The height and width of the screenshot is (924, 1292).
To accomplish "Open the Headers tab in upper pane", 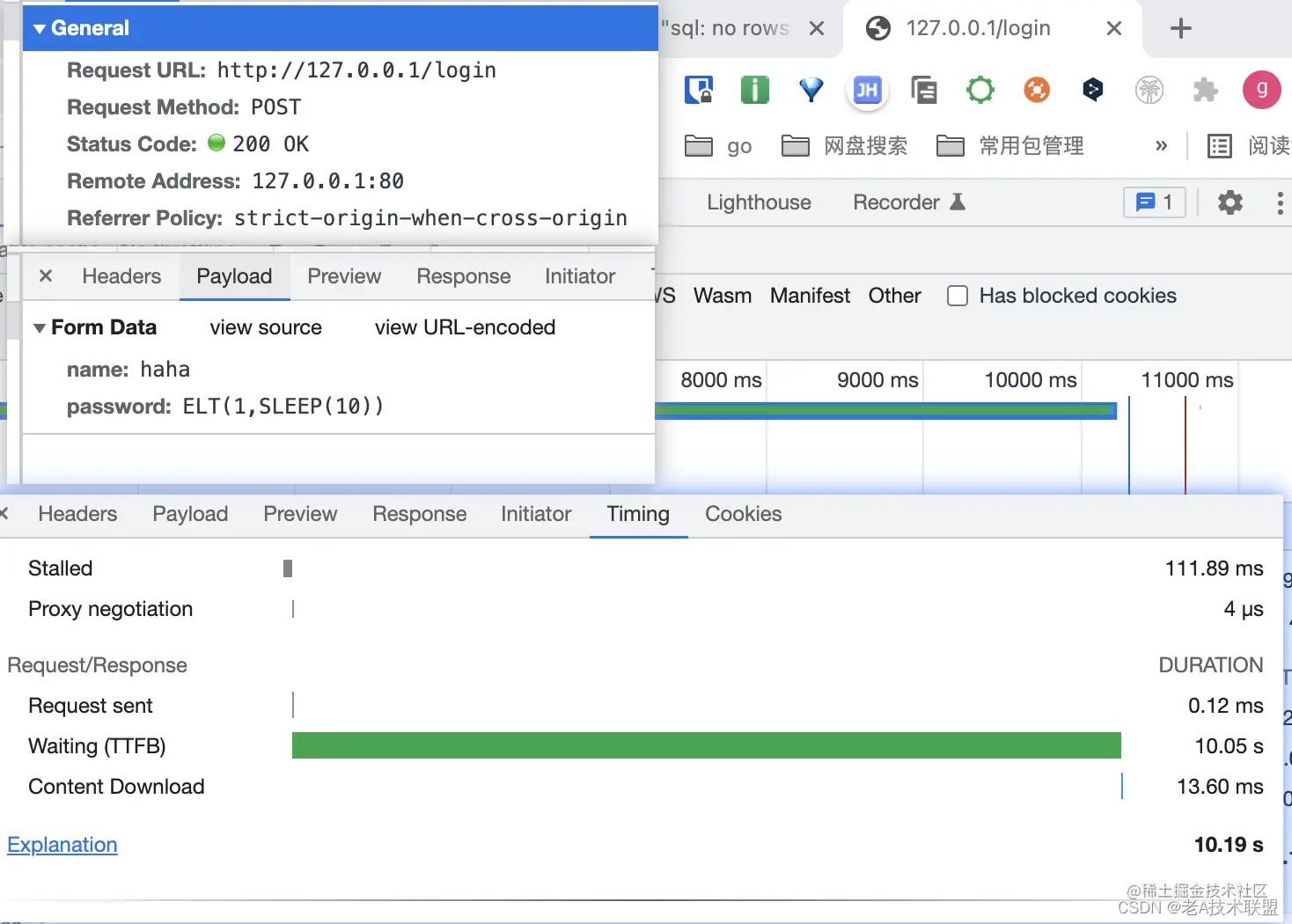I will [x=121, y=276].
